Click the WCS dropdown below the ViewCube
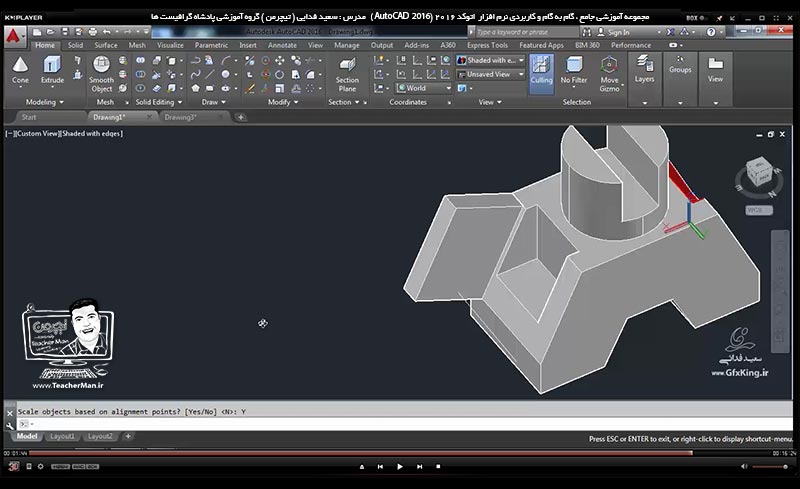 point(759,210)
